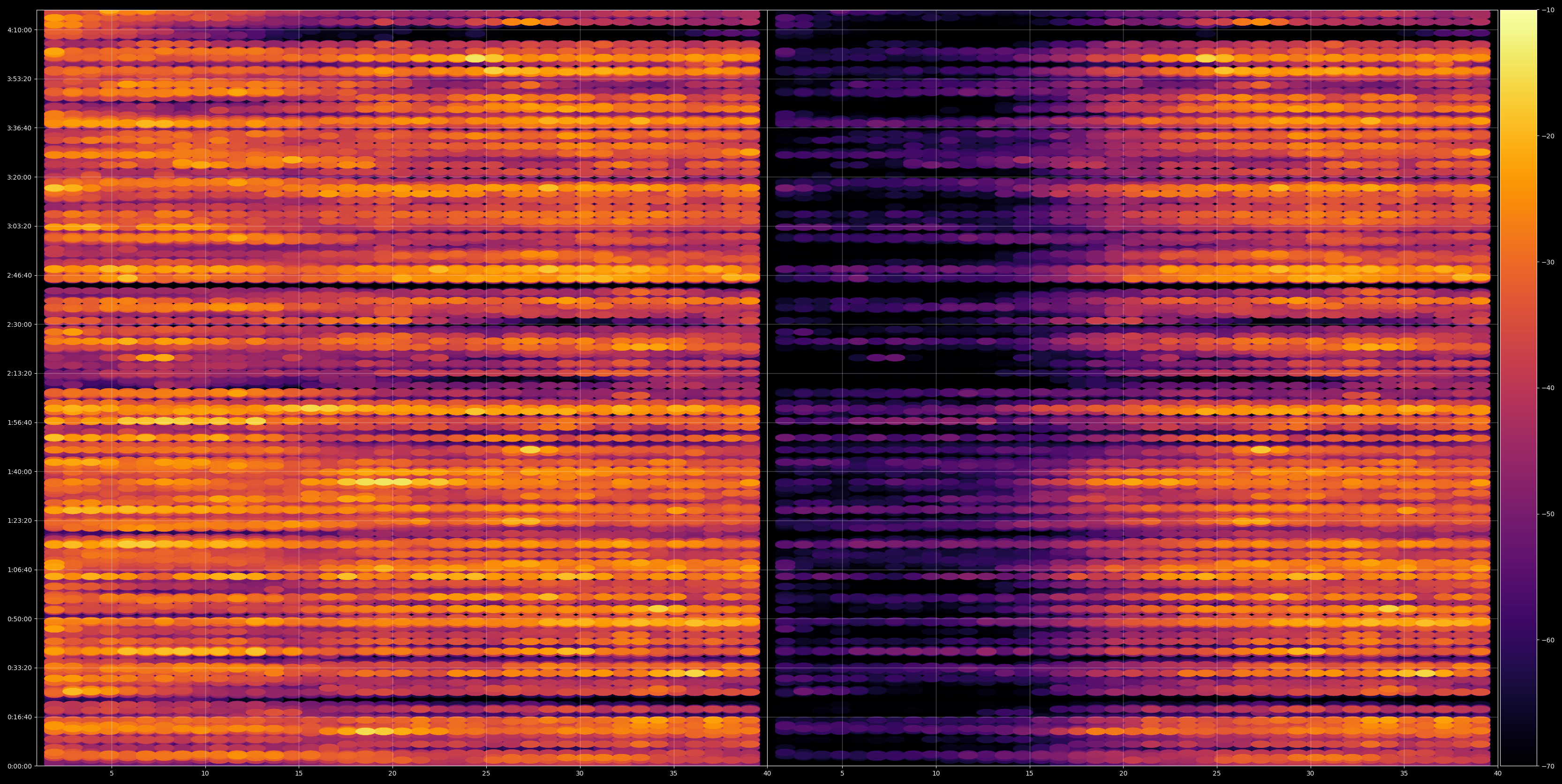
Task: Click the 0:33:20 y-axis tick label
Action: tap(19, 668)
